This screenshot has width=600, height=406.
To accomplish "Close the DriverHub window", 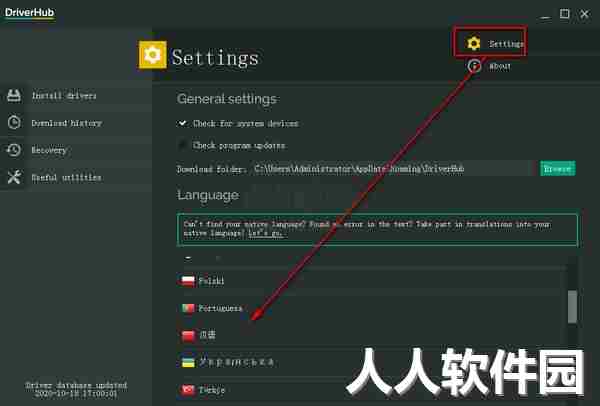I will point(585,14).
